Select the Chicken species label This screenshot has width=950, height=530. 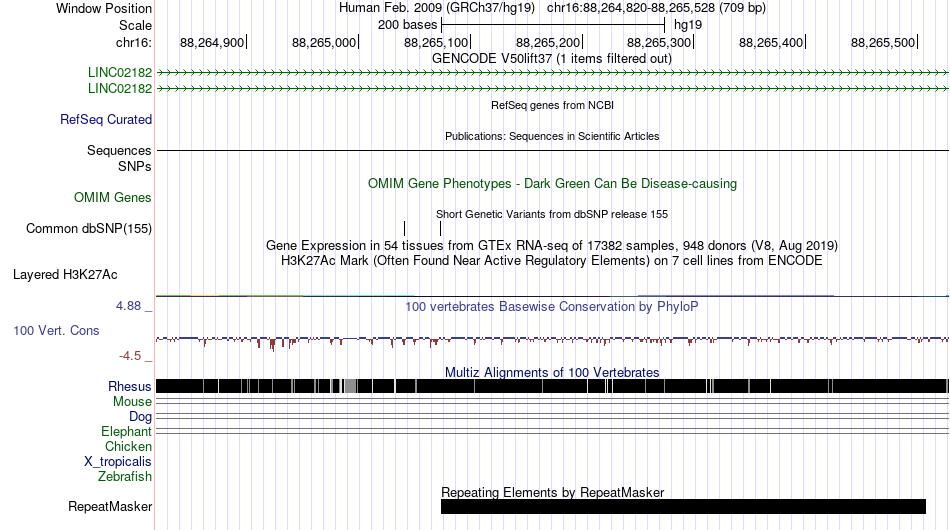[128, 446]
